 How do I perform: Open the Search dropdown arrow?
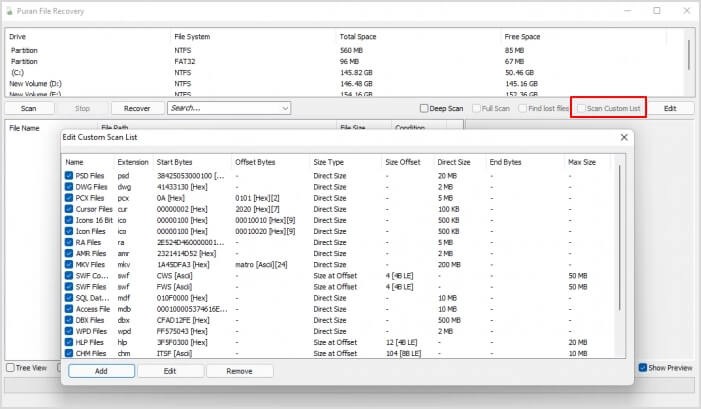285,108
